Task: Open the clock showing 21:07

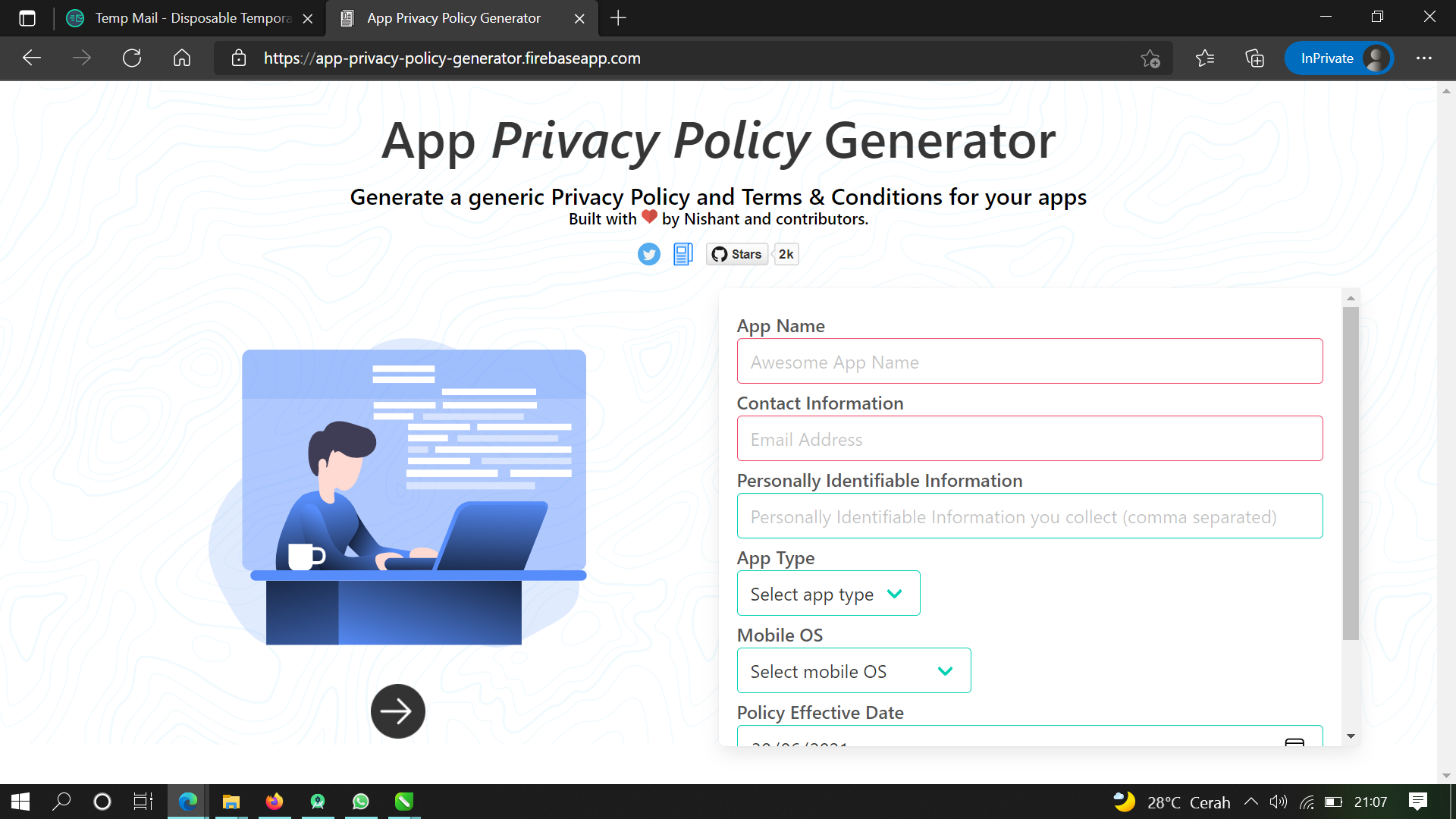Action: point(1371,802)
